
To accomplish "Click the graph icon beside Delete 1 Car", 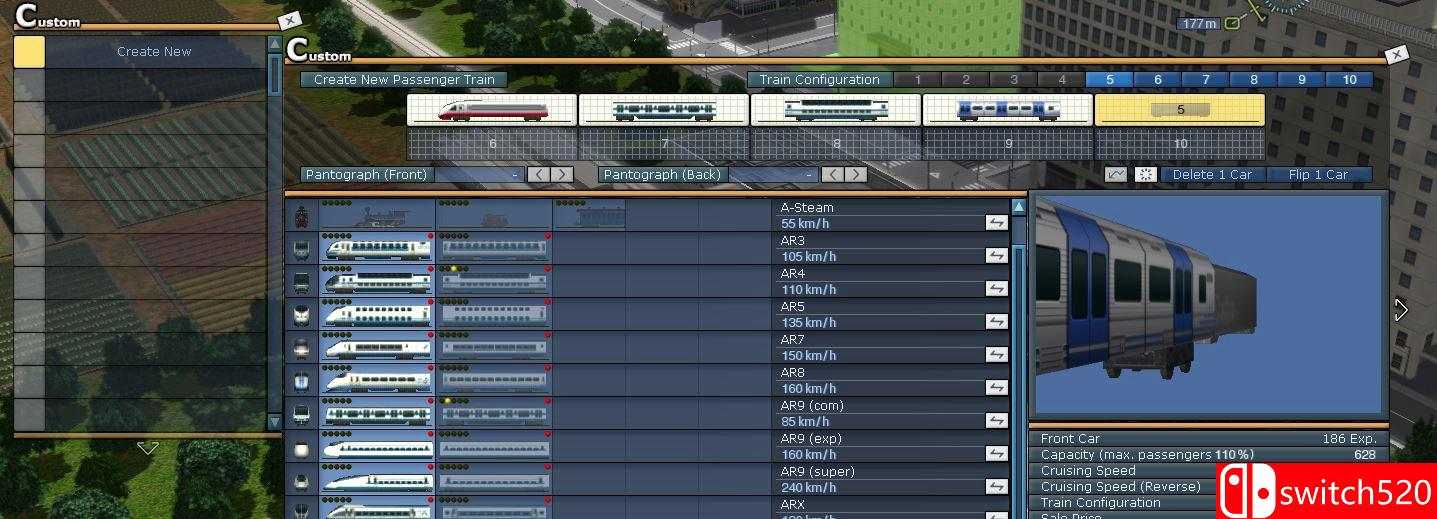I will 1116,174.
